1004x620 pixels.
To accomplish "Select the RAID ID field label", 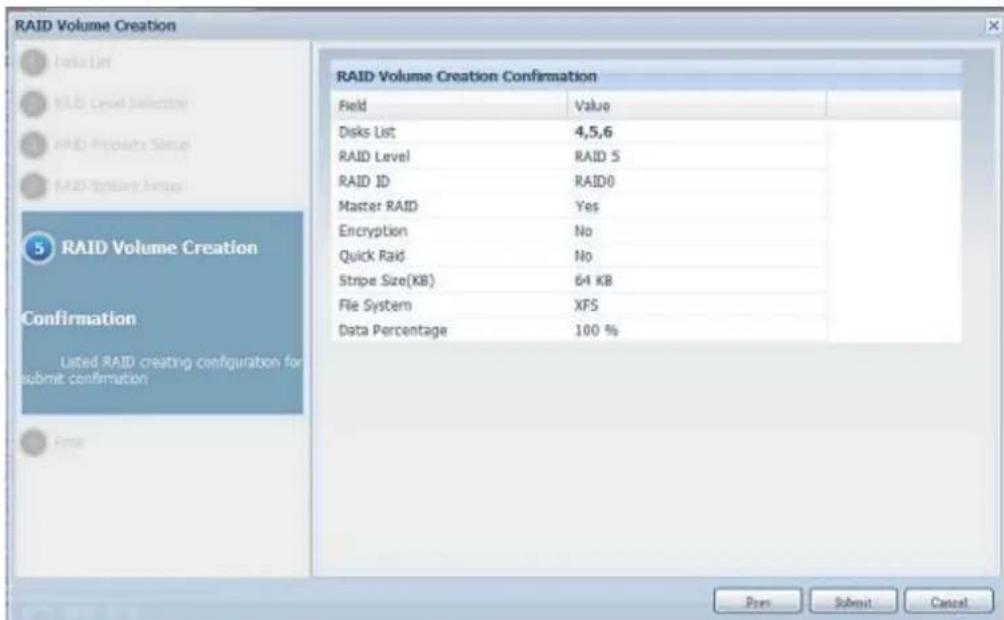I will [x=364, y=181].
